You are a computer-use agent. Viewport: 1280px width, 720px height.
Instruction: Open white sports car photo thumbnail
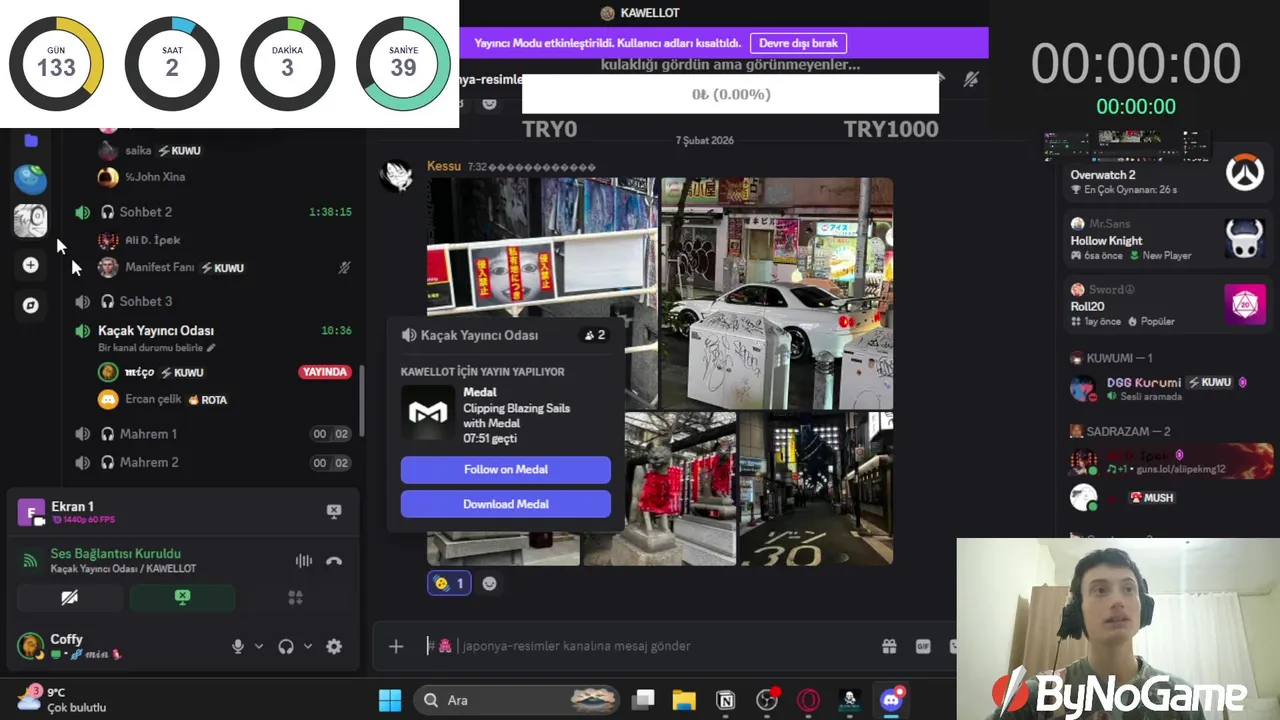click(777, 293)
